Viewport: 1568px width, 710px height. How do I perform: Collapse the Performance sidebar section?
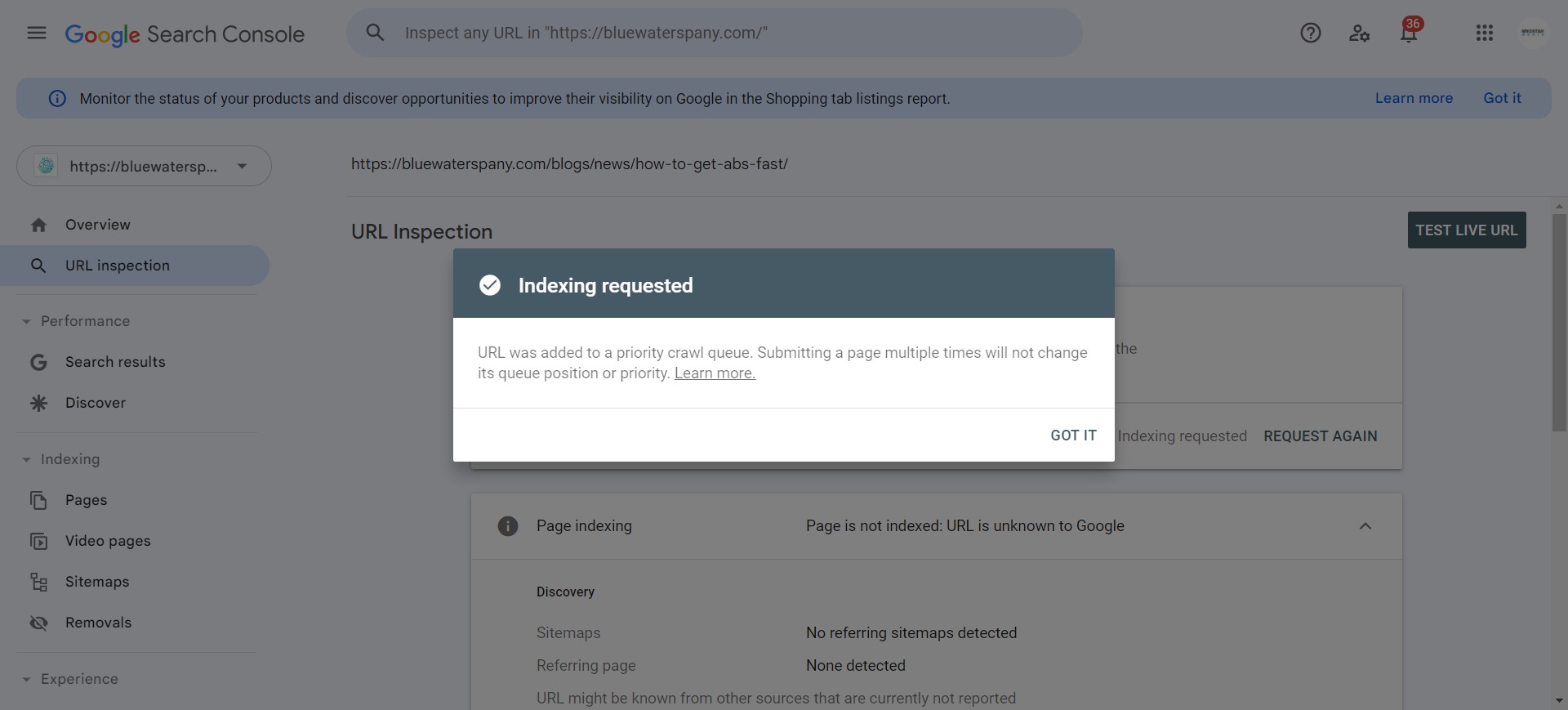point(26,322)
